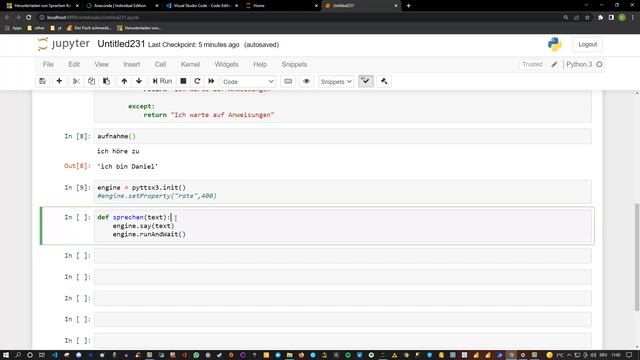Click the kernel idle circle icon
The image size is (640, 360).
[x=599, y=64]
